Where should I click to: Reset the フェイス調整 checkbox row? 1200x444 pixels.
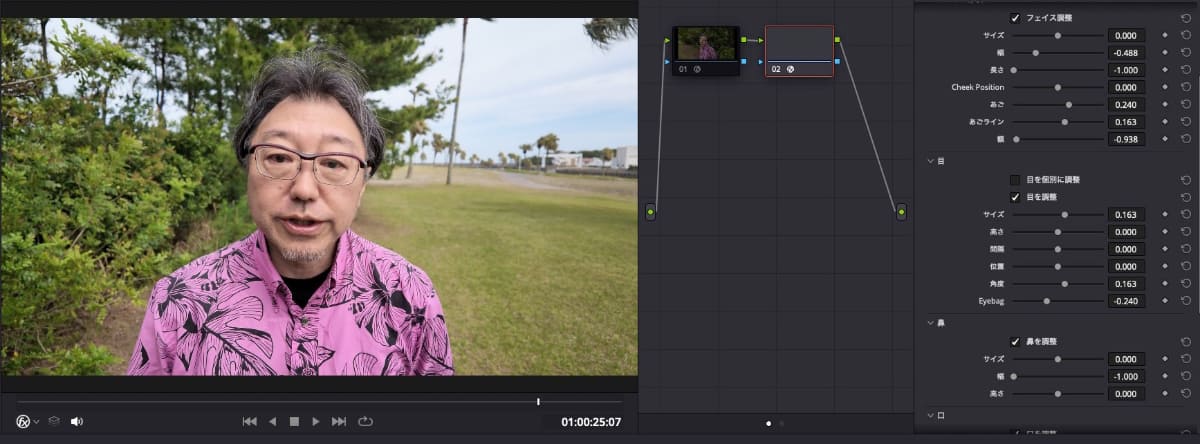pos(1185,18)
